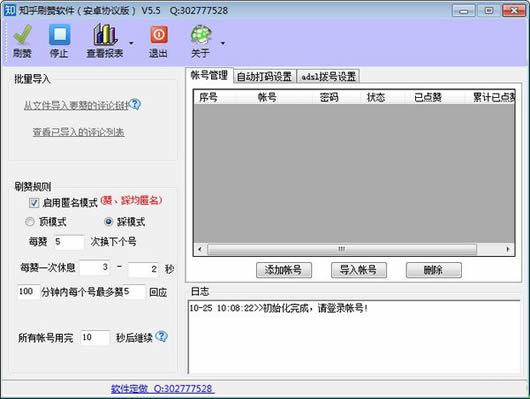This screenshot has height=399, width=530.
Task: Open the 从文件导入要赞的评论链接 link
Action: (76, 105)
